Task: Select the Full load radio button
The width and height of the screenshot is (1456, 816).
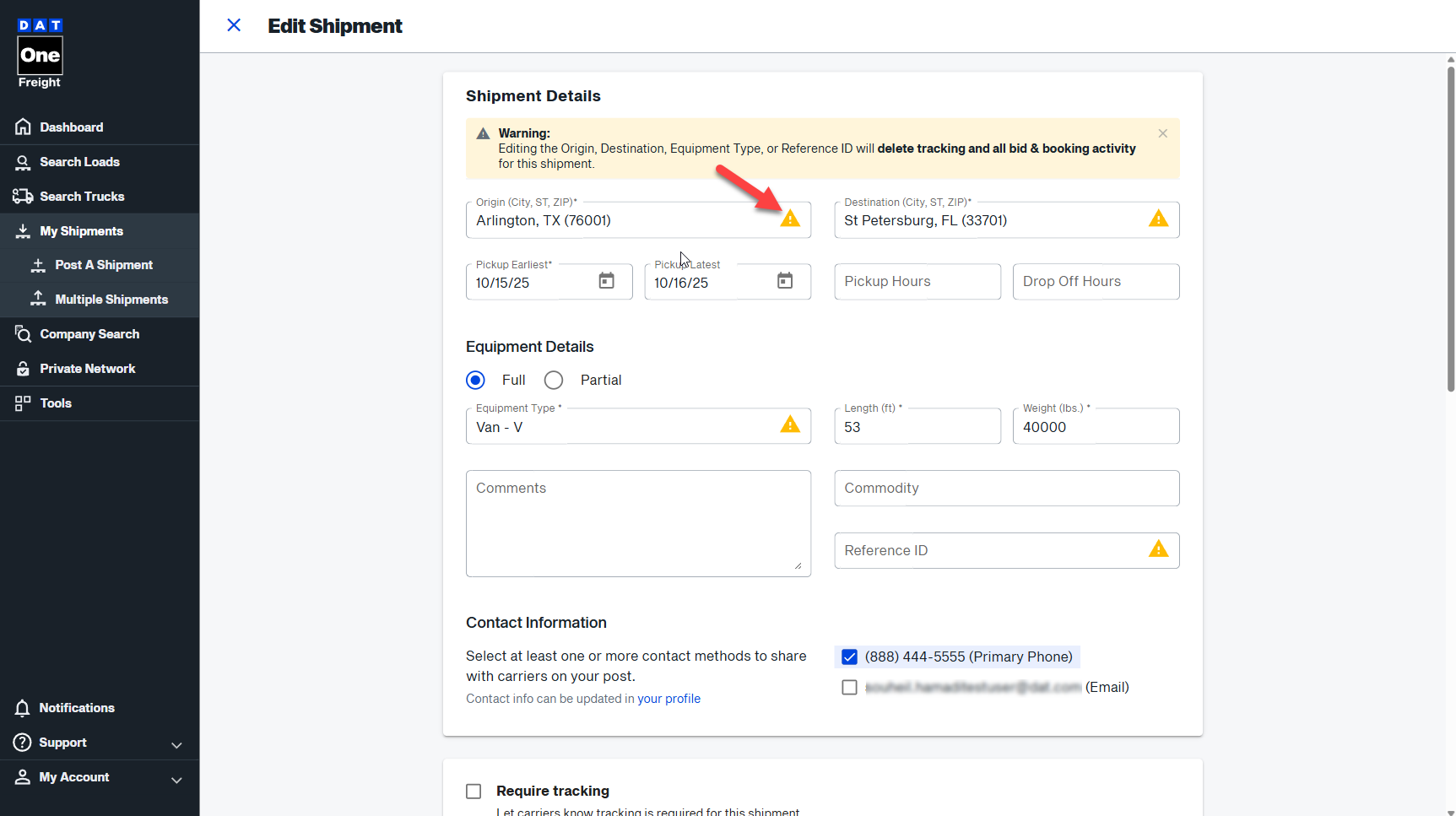Action: click(x=476, y=381)
